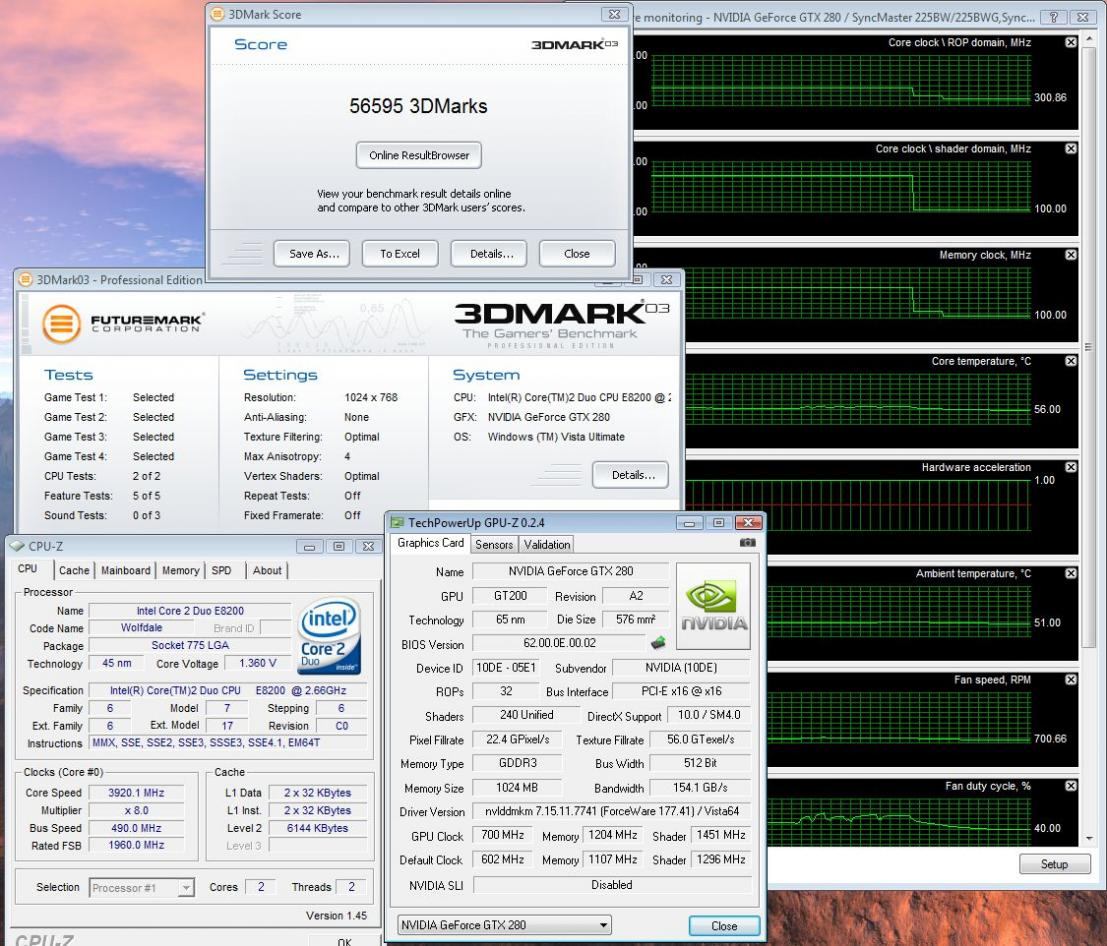
Task: Switch to the Cache tab in CPU-Z
Action: coord(73,570)
